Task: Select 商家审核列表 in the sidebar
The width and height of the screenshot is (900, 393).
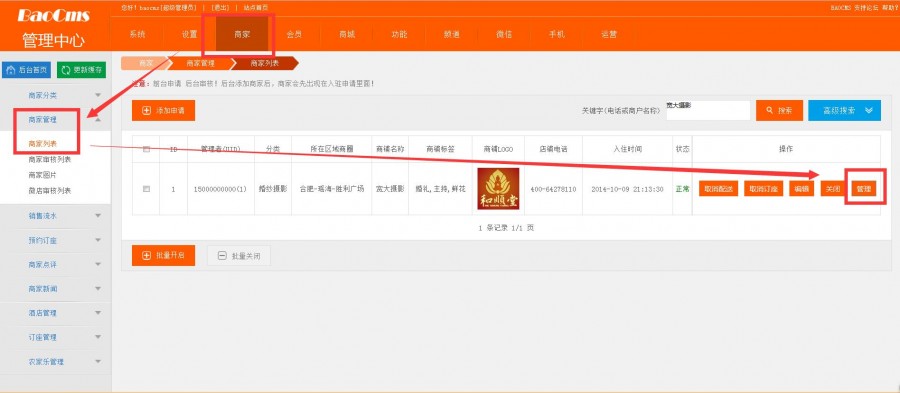Action: pos(49,159)
